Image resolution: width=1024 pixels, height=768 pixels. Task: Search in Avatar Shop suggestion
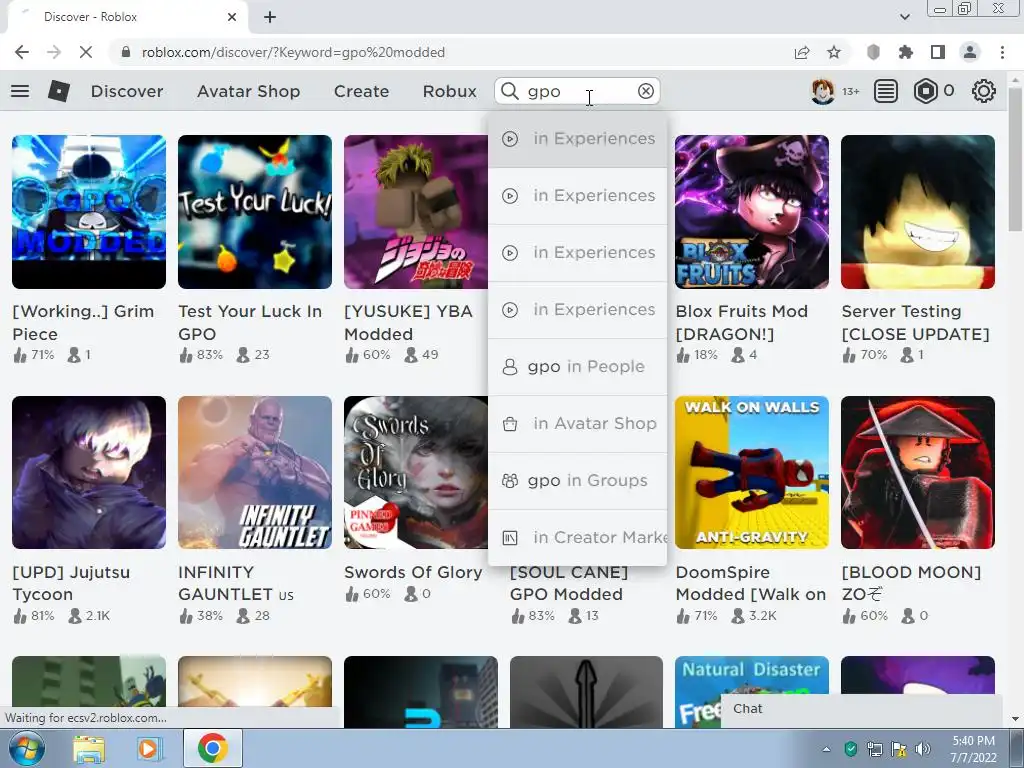click(578, 423)
